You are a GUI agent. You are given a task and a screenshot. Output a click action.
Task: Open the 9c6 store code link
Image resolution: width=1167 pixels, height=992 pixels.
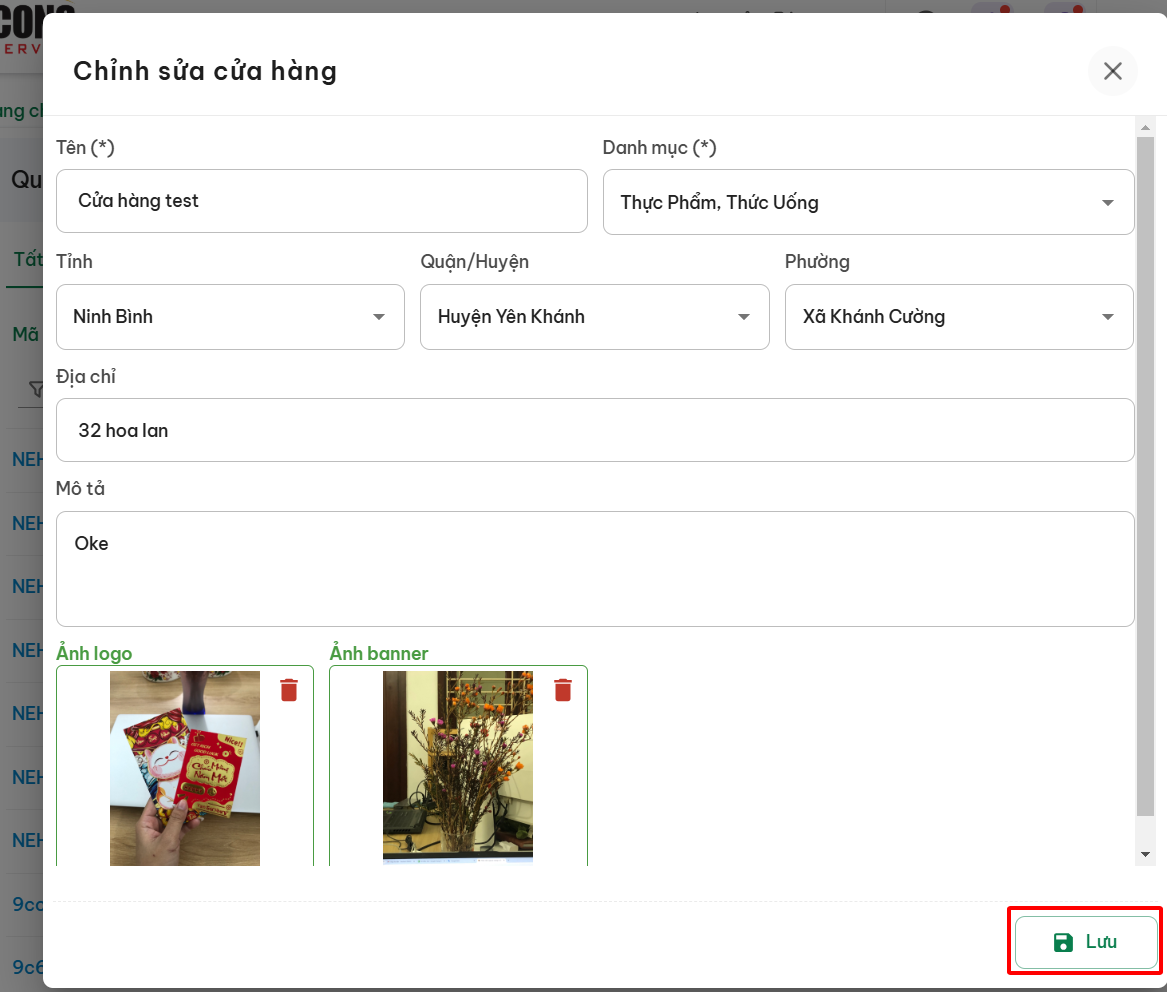click(x=27, y=967)
